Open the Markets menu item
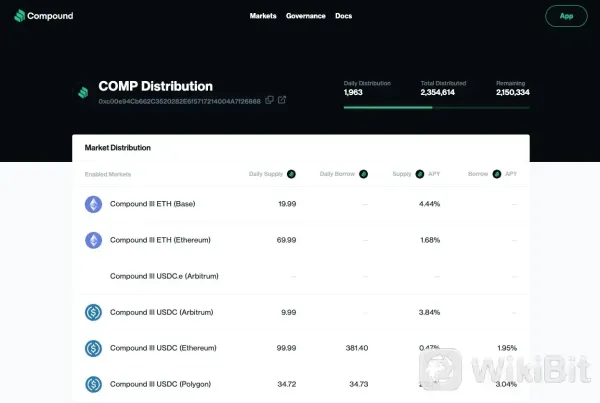 coord(263,16)
